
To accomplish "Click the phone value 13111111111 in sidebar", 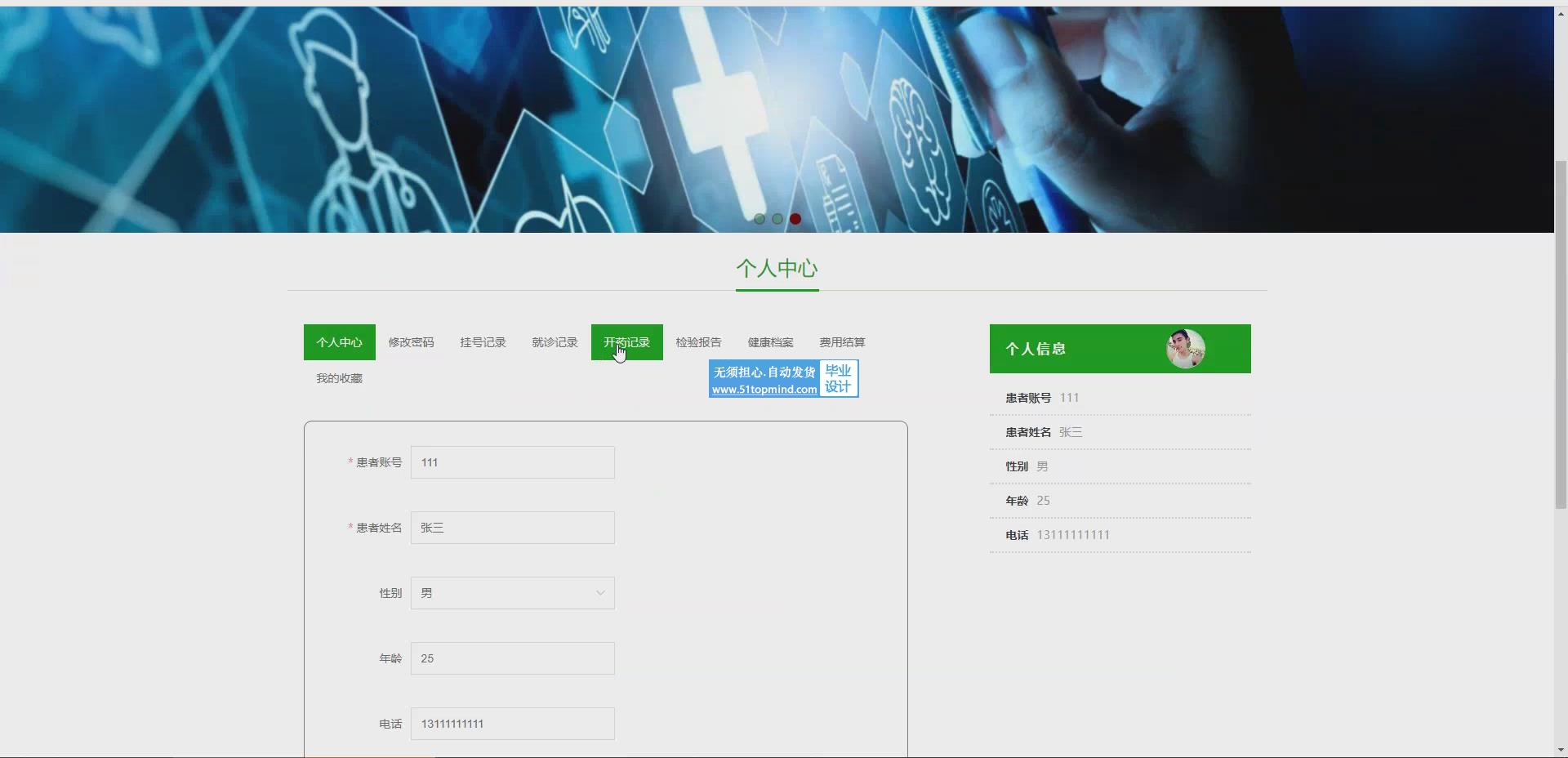I will tap(1073, 535).
